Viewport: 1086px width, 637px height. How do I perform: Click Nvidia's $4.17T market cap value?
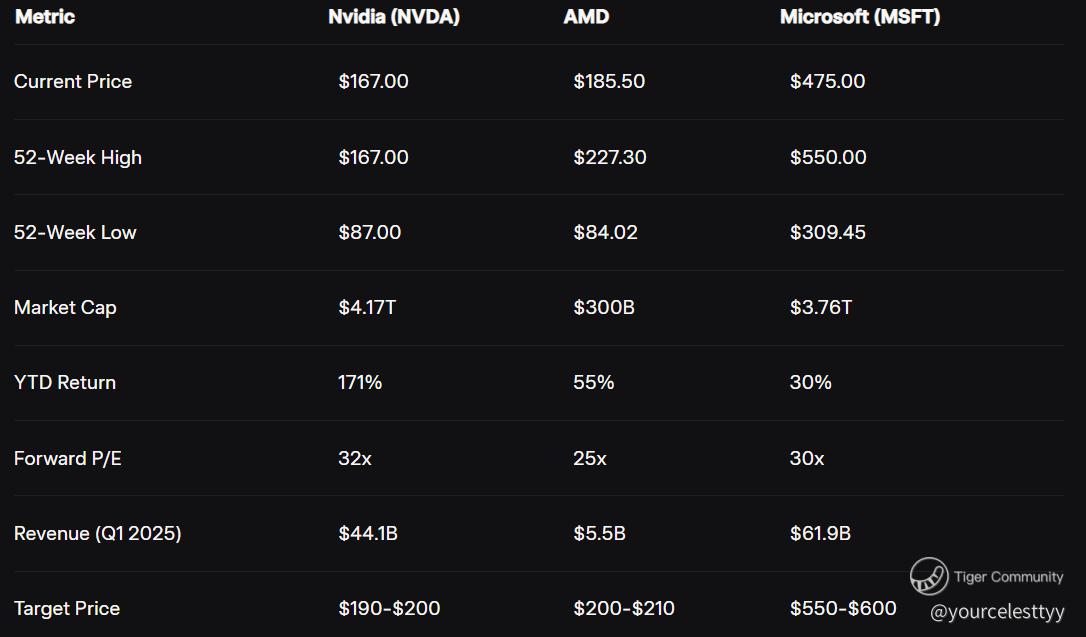367,308
